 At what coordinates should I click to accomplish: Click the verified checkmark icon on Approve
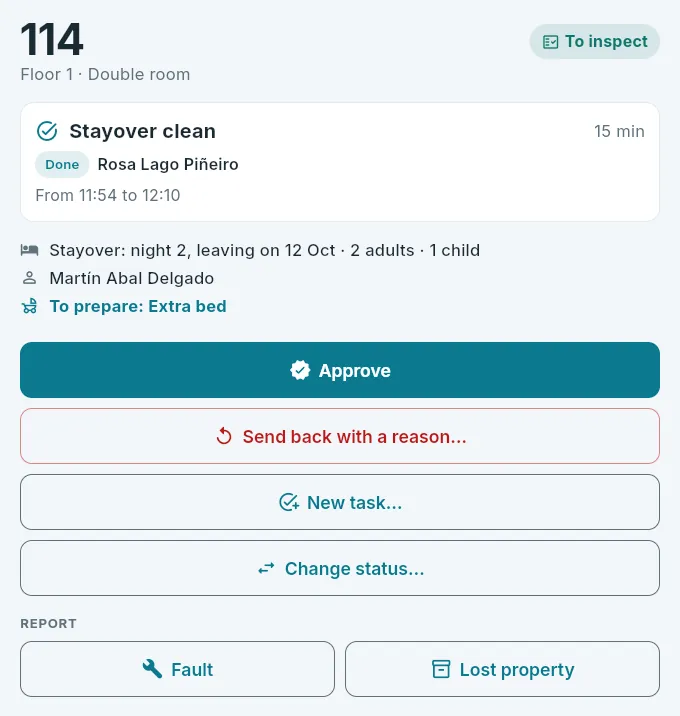coord(300,370)
